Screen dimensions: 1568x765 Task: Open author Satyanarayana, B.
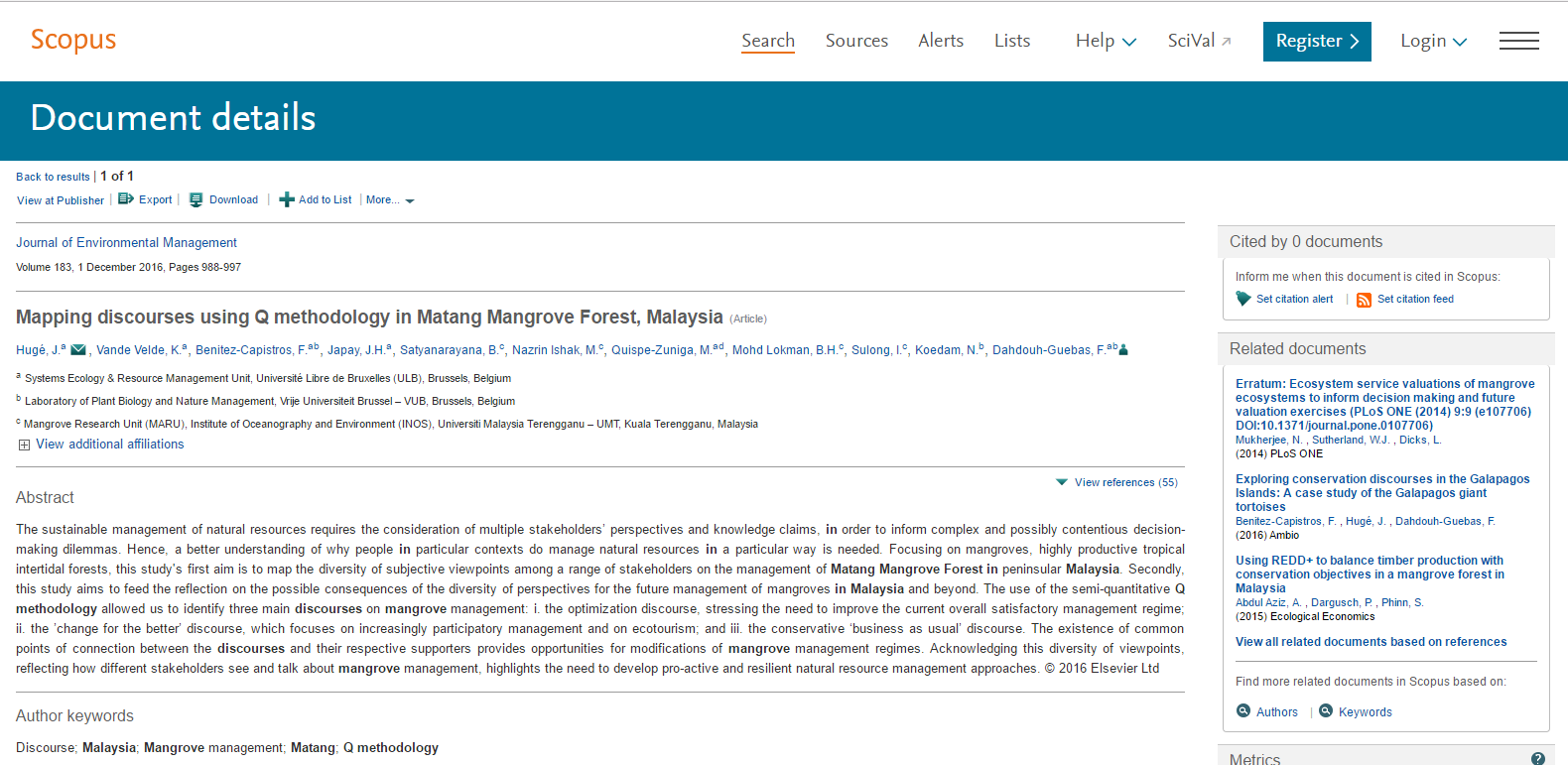(x=449, y=349)
